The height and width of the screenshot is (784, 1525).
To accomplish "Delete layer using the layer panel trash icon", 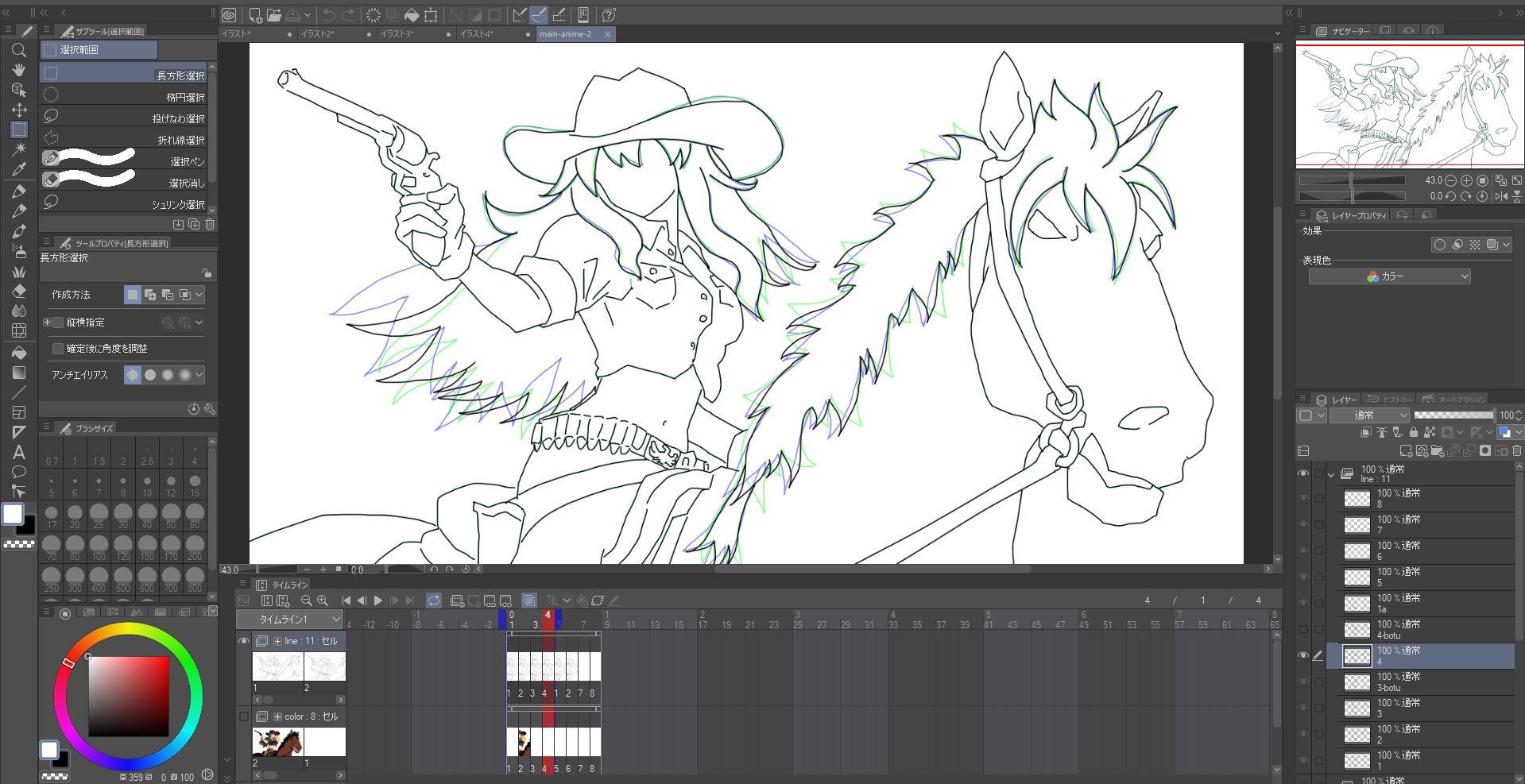I will tap(1516, 450).
